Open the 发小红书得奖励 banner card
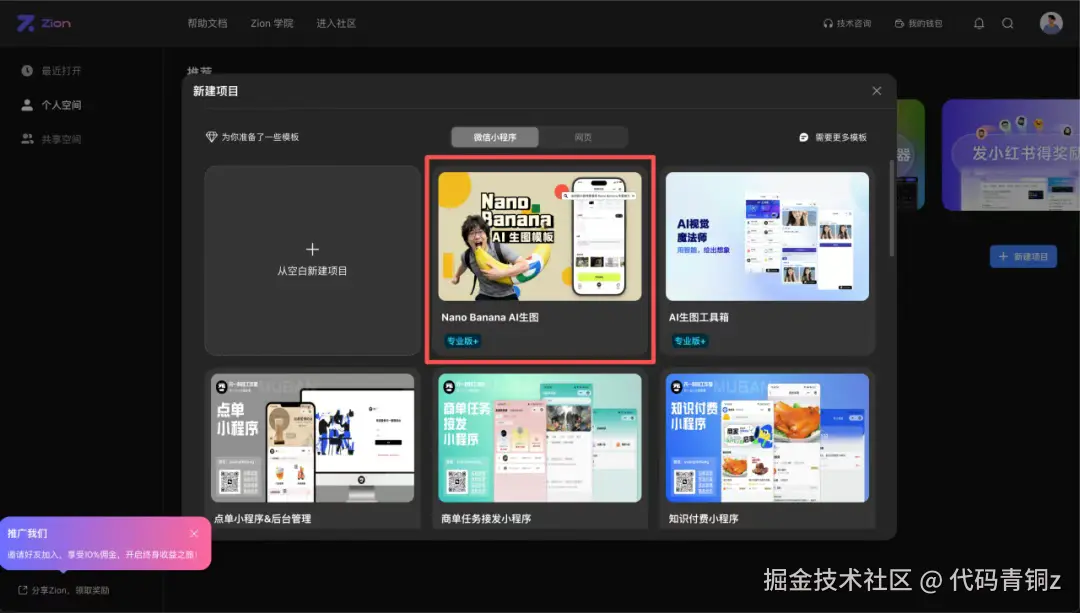 [x=1010, y=155]
